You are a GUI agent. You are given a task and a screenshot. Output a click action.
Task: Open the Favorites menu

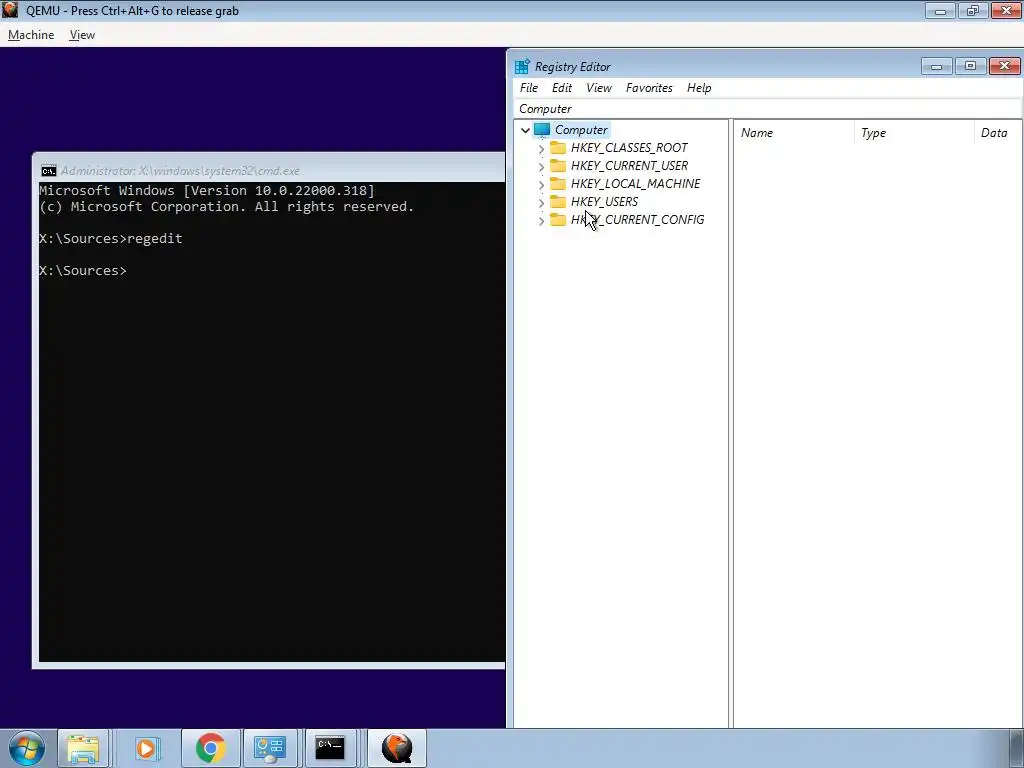pos(649,88)
